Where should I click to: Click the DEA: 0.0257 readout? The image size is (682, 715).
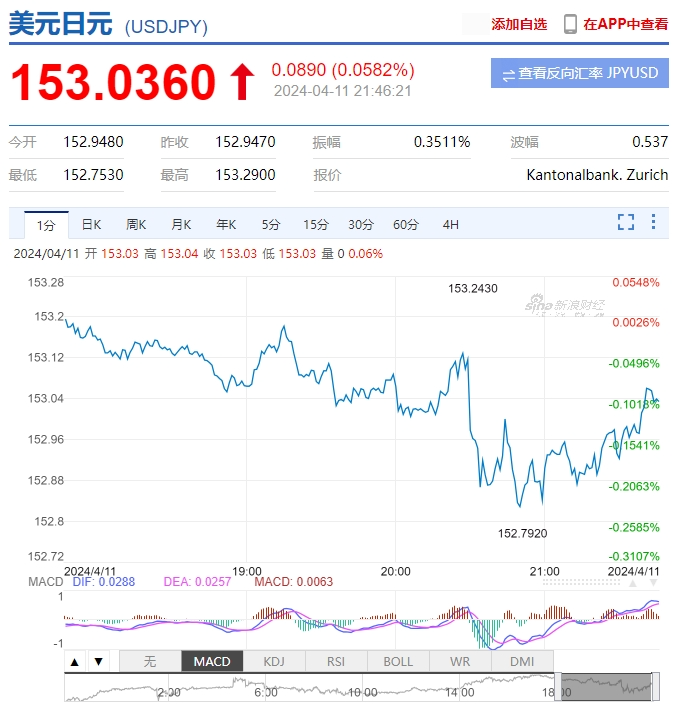(x=197, y=582)
